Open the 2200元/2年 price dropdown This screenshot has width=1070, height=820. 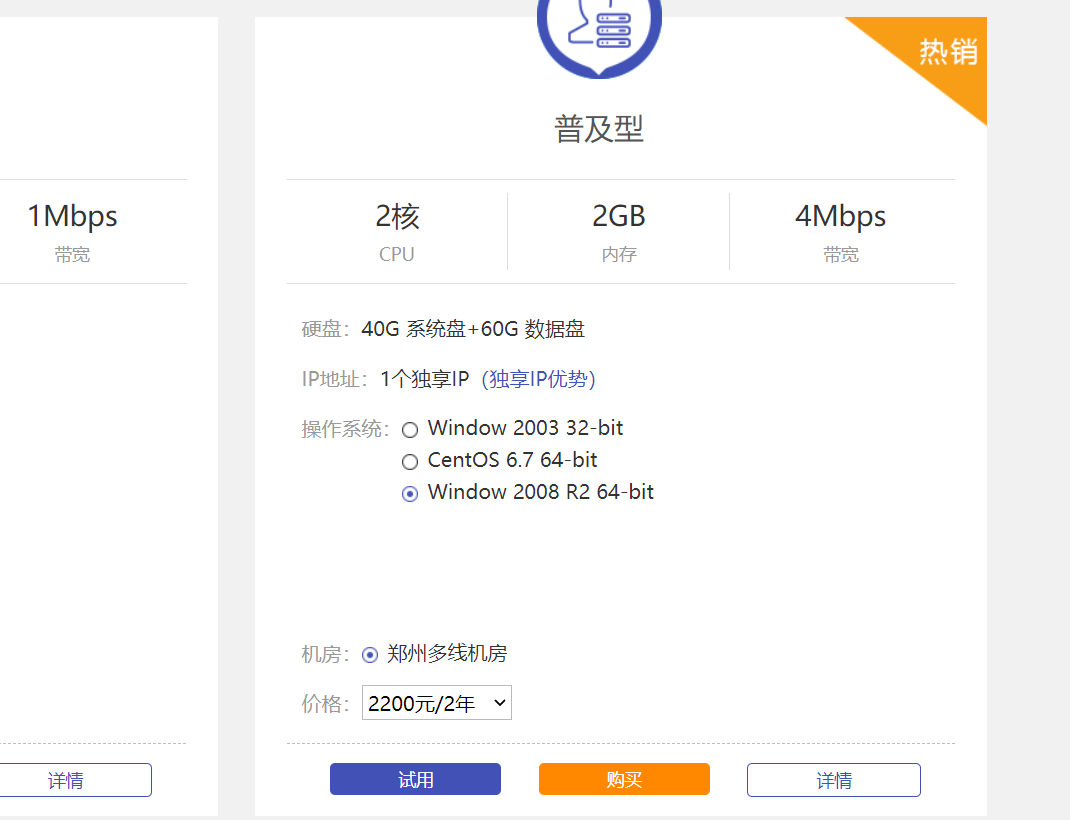pos(437,703)
